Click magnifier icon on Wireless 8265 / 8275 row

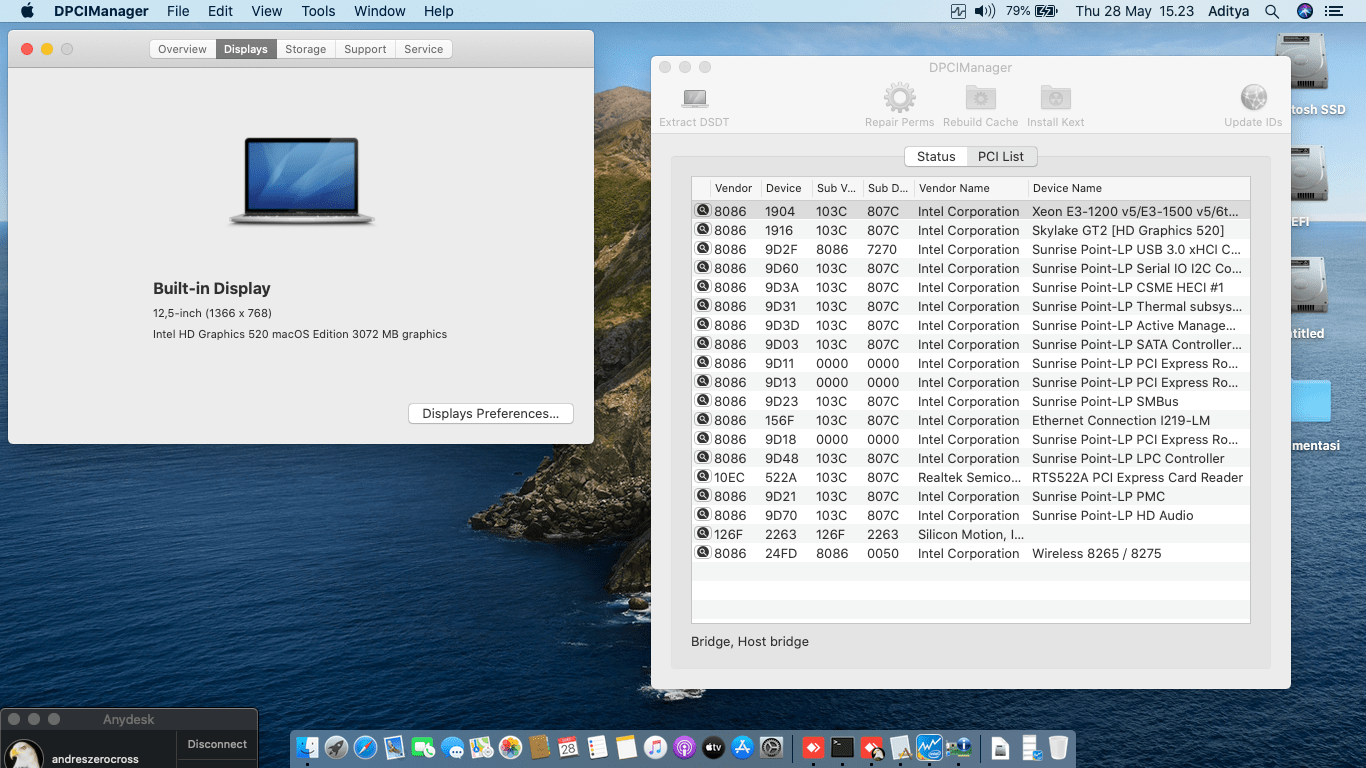tap(703, 553)
